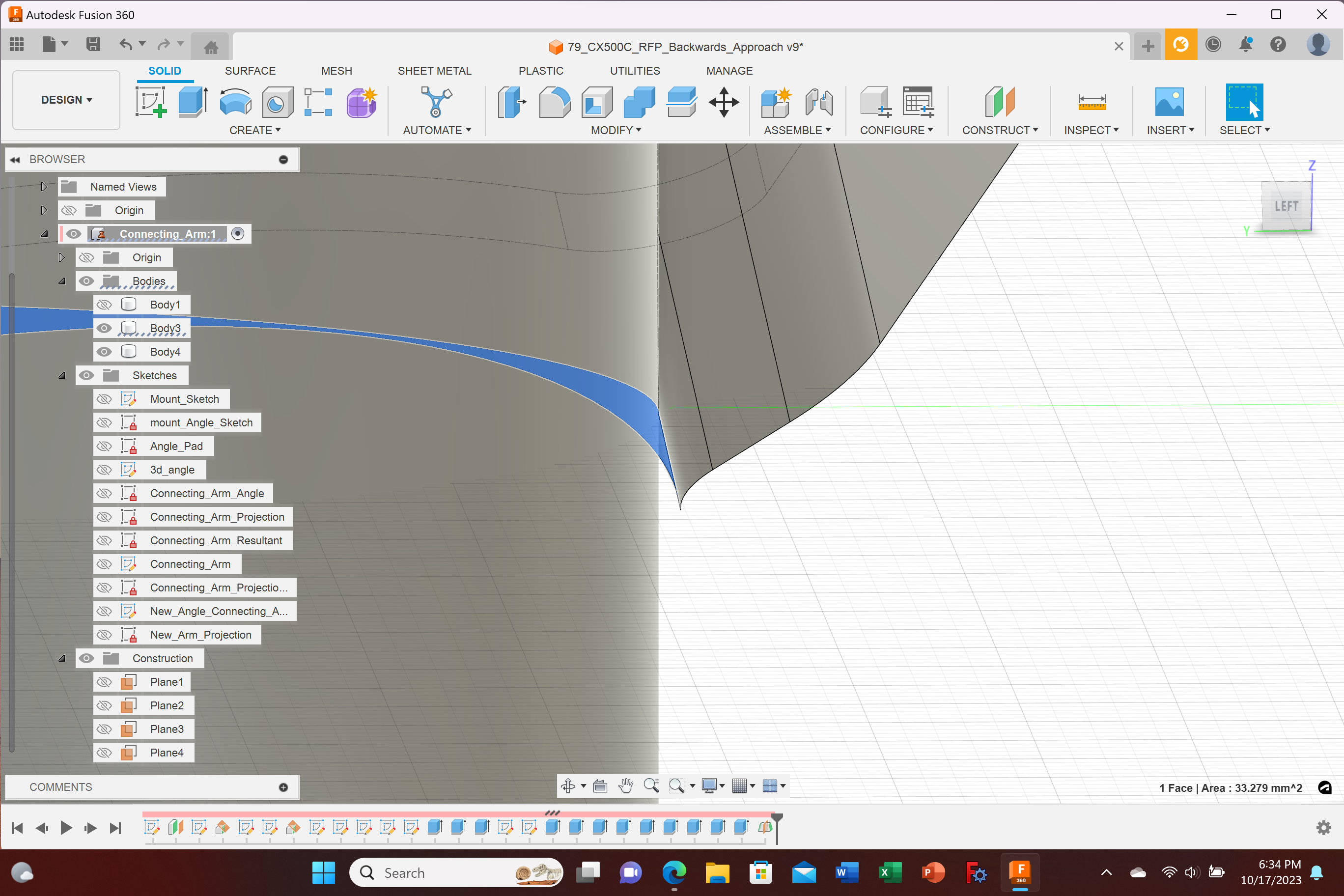
Task: Open the DESIGN workspace dropdown
Action: [x=65, y=99]
